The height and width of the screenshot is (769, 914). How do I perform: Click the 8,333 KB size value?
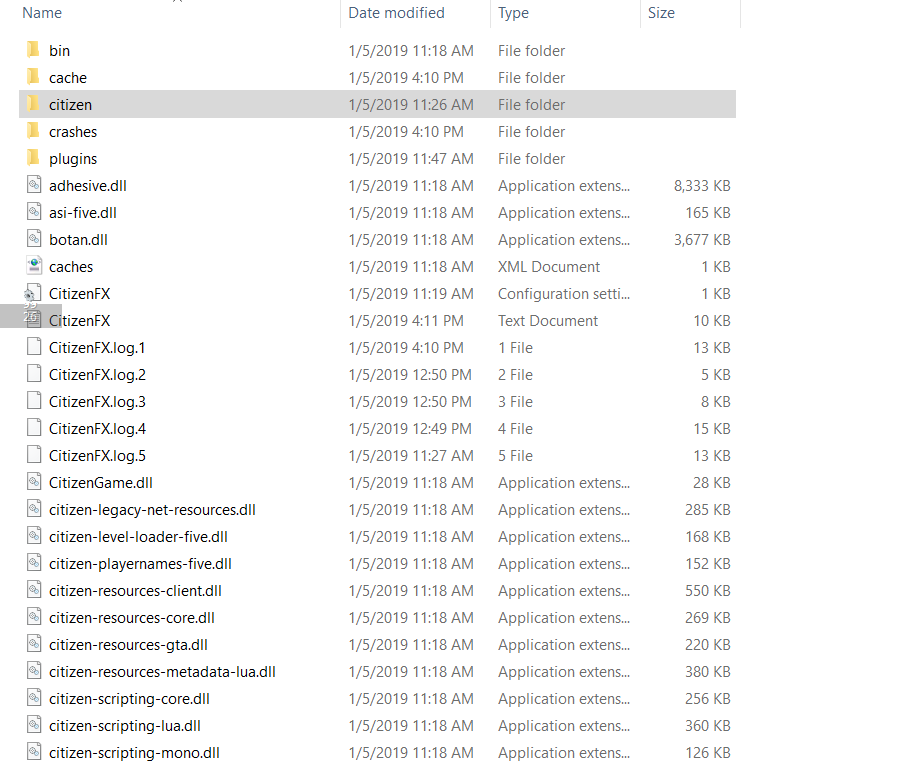tap(702, 185)
